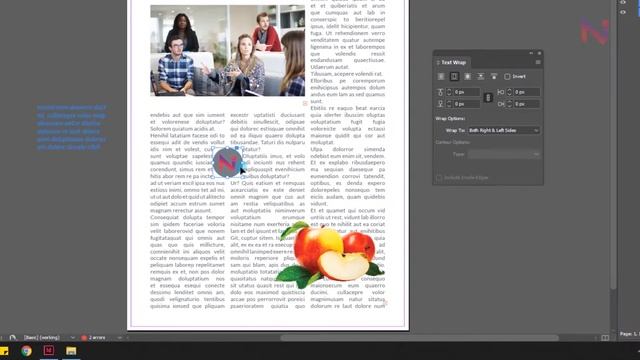Select the blue pasteboard text block

[71, 127]
